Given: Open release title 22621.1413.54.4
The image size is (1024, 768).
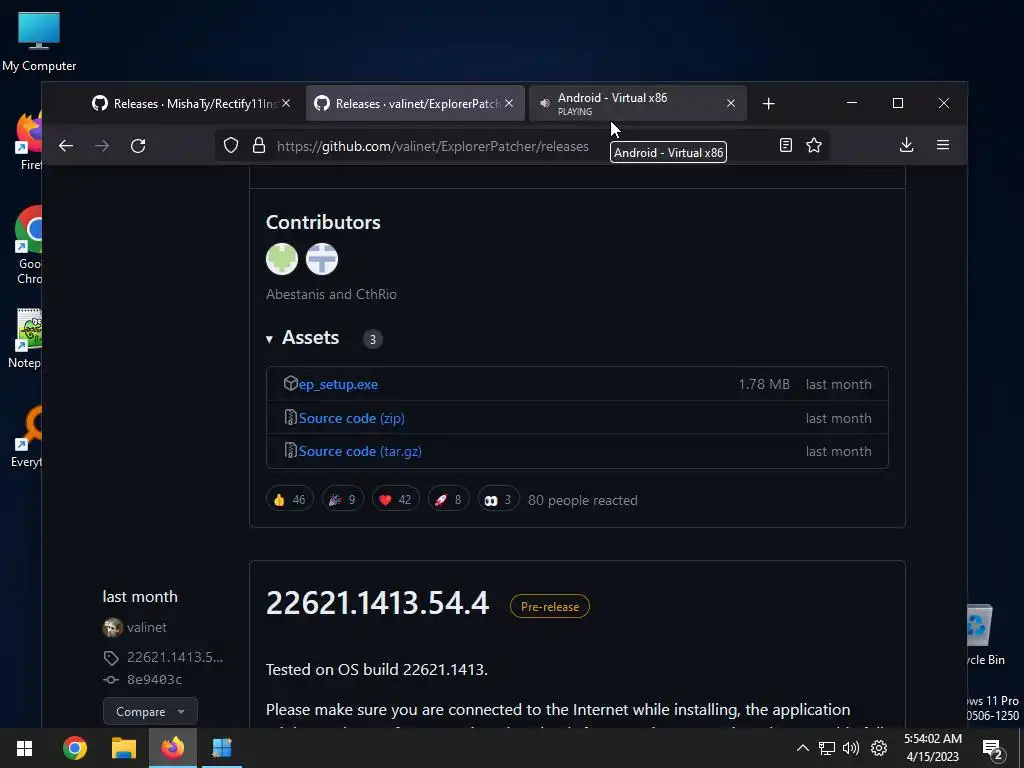Looking at the screenshot, I should tap(377, 603).
